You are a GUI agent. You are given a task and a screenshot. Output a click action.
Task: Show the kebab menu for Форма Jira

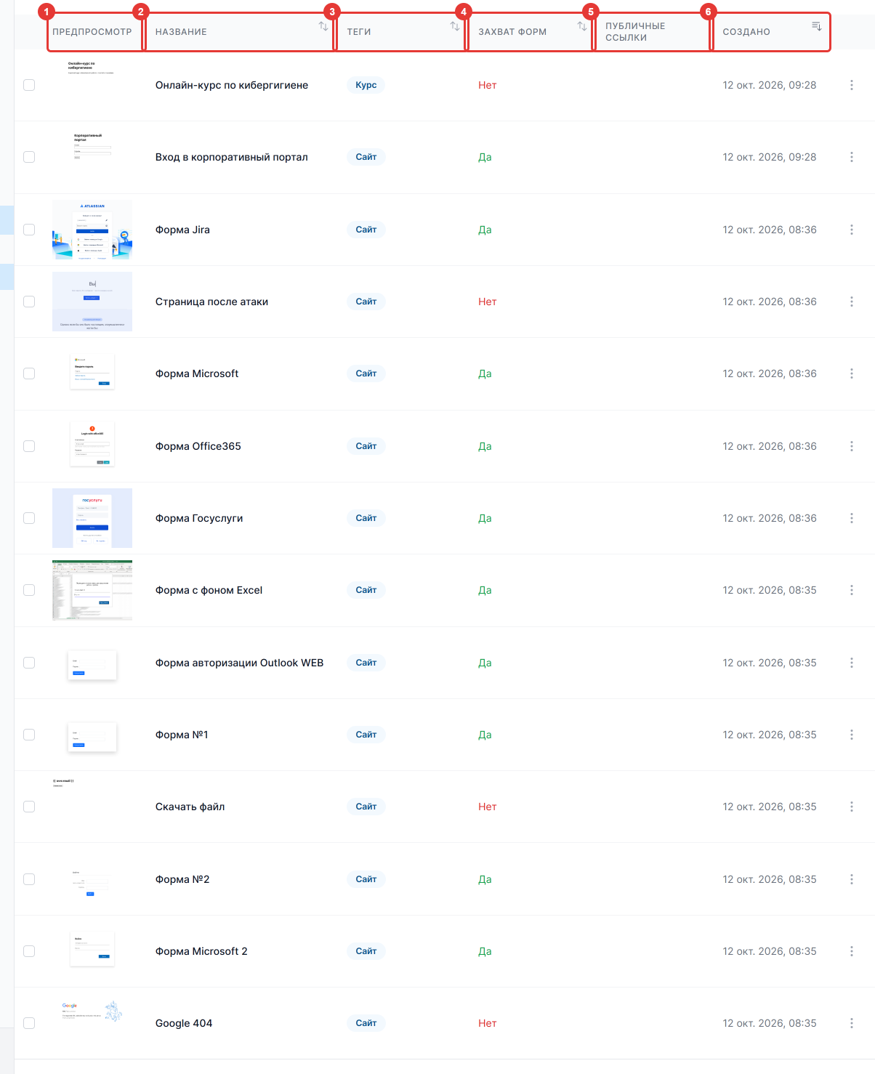pyautogui.click(x=852, y=229)
